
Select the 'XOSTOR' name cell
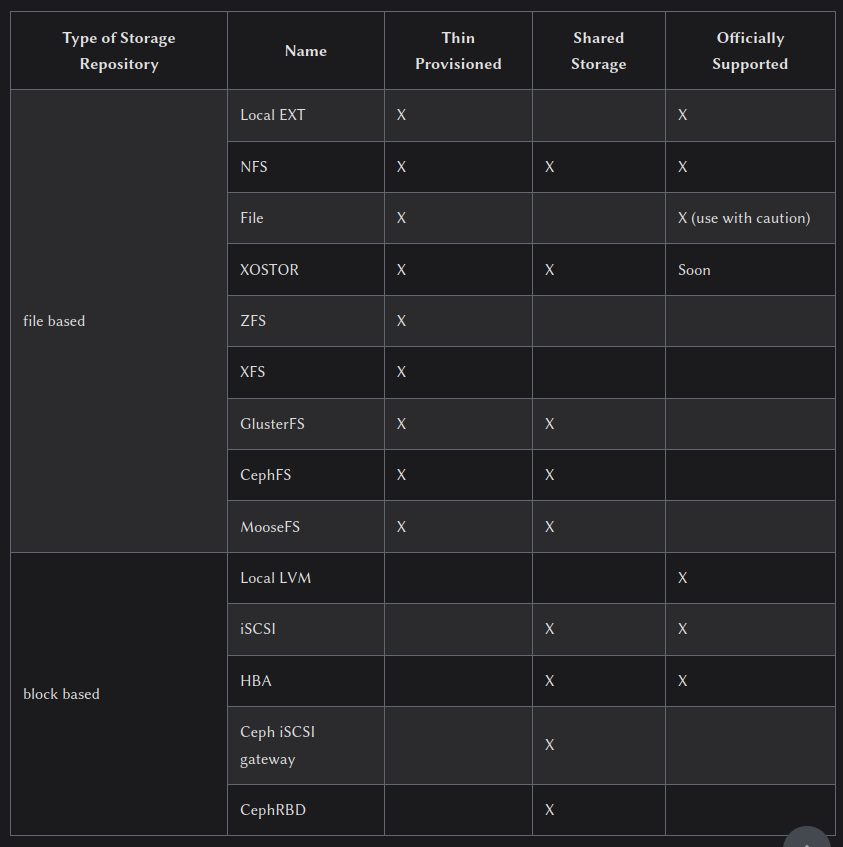[270, 270]
